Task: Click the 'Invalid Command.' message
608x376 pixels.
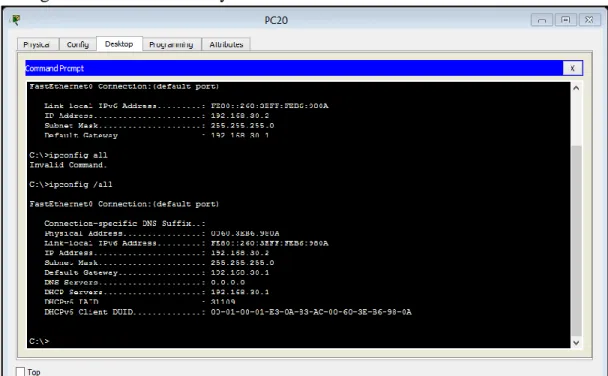Action: [68, 165]
